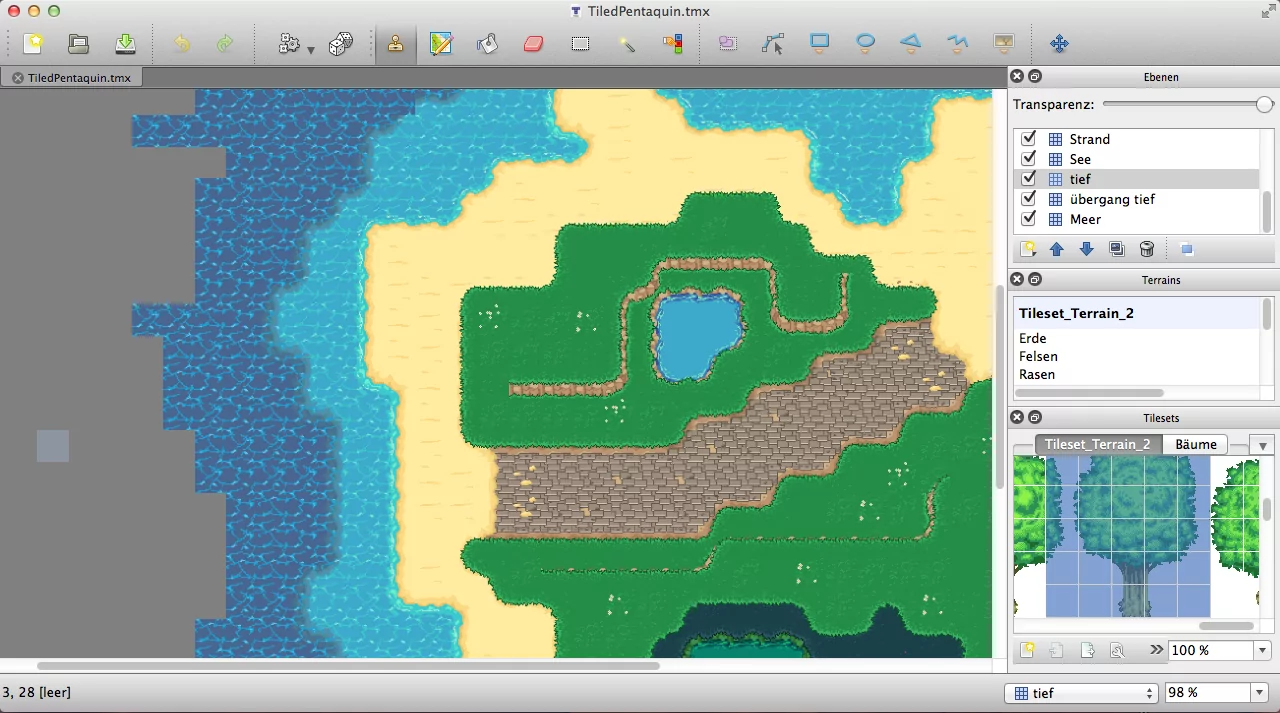Select the Same Tile select tool

pos(672,44)
